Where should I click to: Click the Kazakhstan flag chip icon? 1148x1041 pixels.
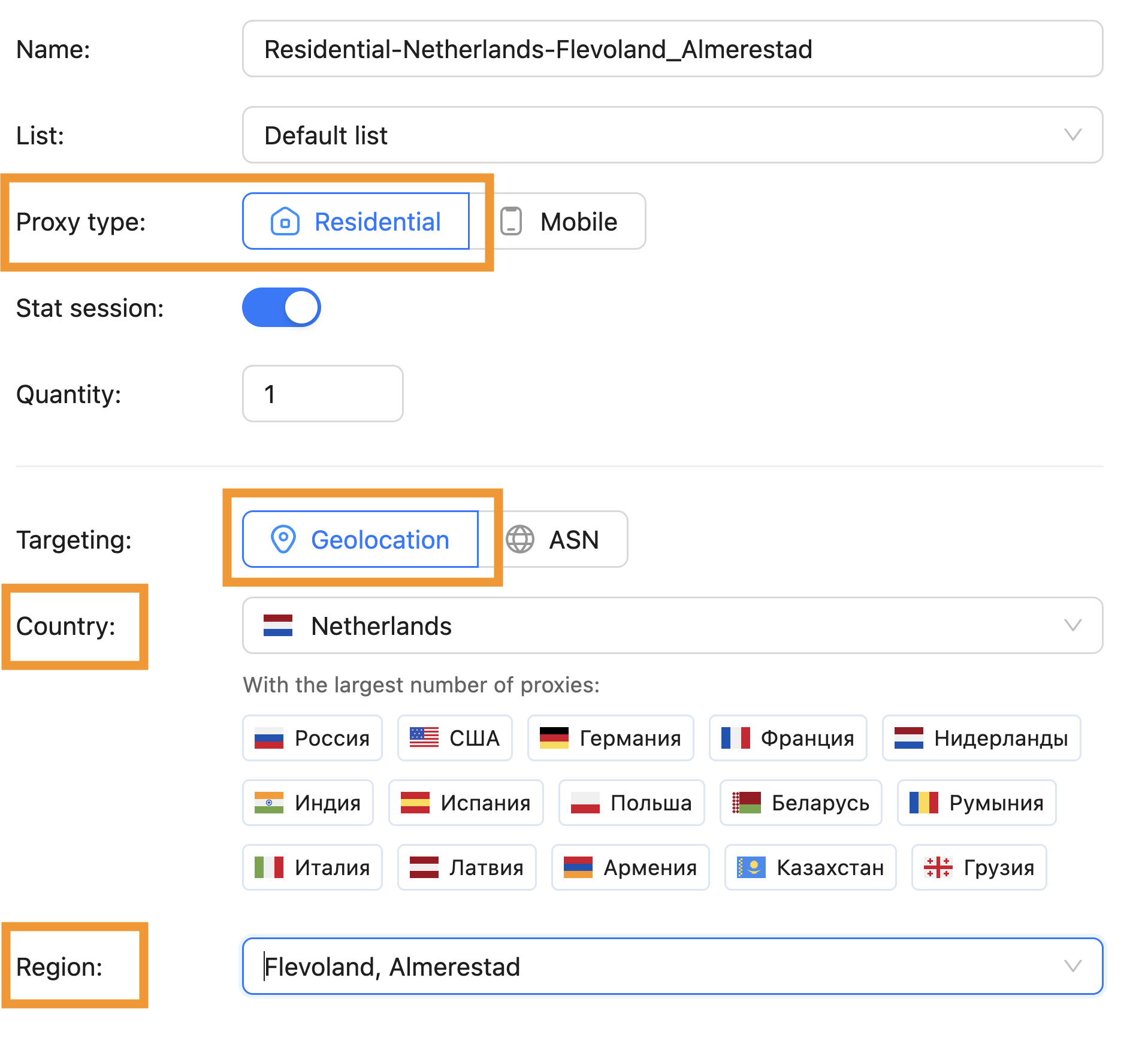tap(751, 868)
